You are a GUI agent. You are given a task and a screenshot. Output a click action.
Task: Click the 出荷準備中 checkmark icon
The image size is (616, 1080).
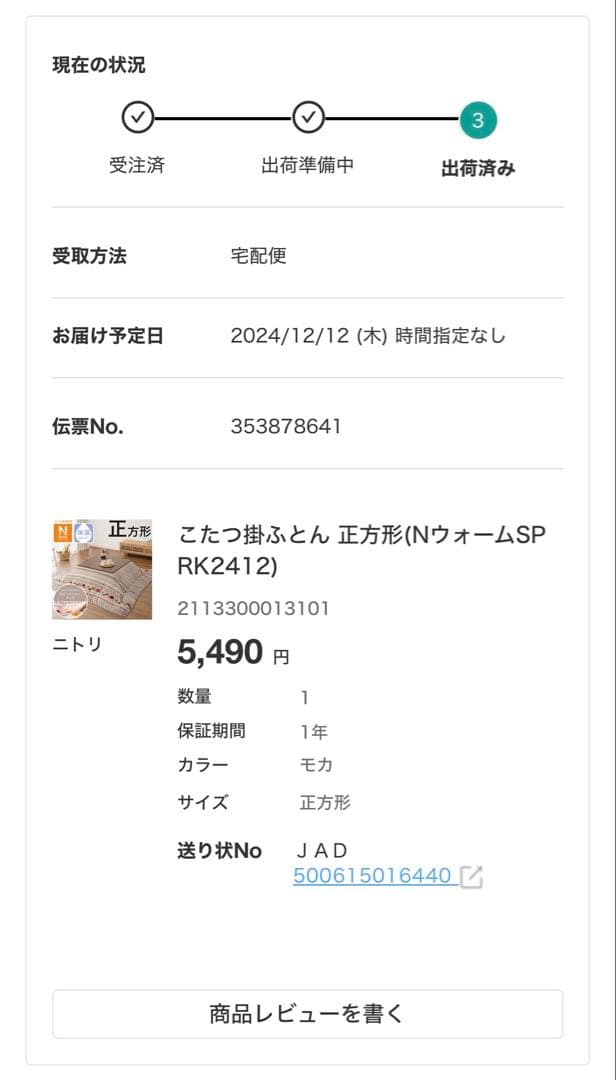[308, 117]
